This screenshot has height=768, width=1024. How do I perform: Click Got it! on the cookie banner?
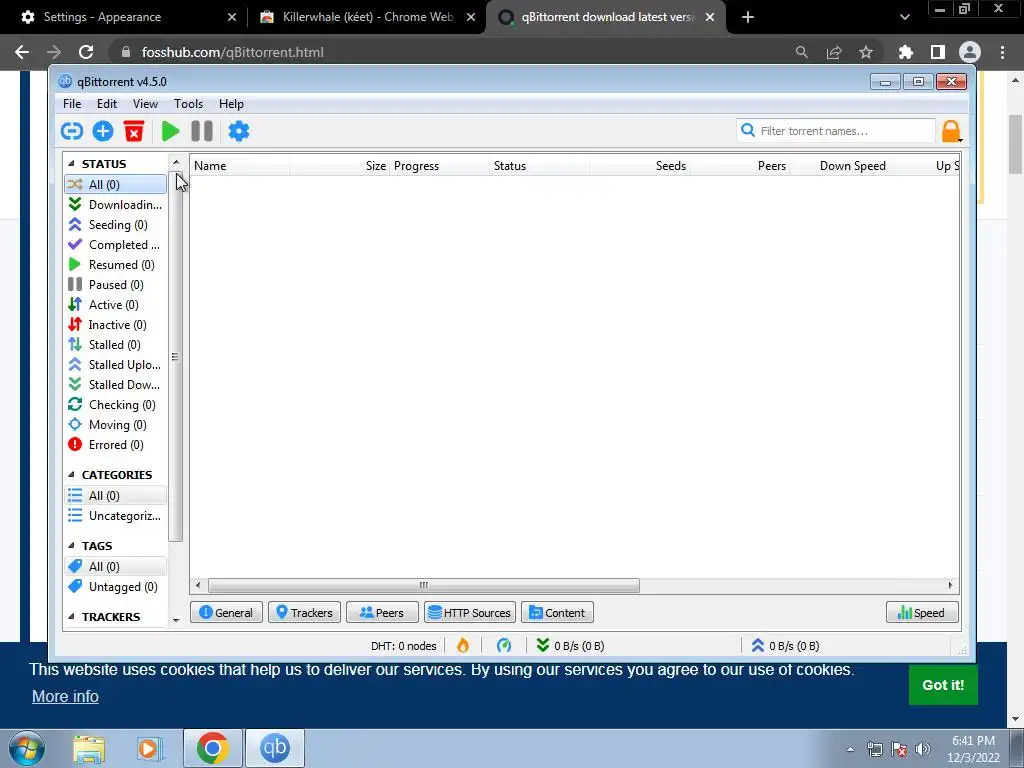pos(943,684)
